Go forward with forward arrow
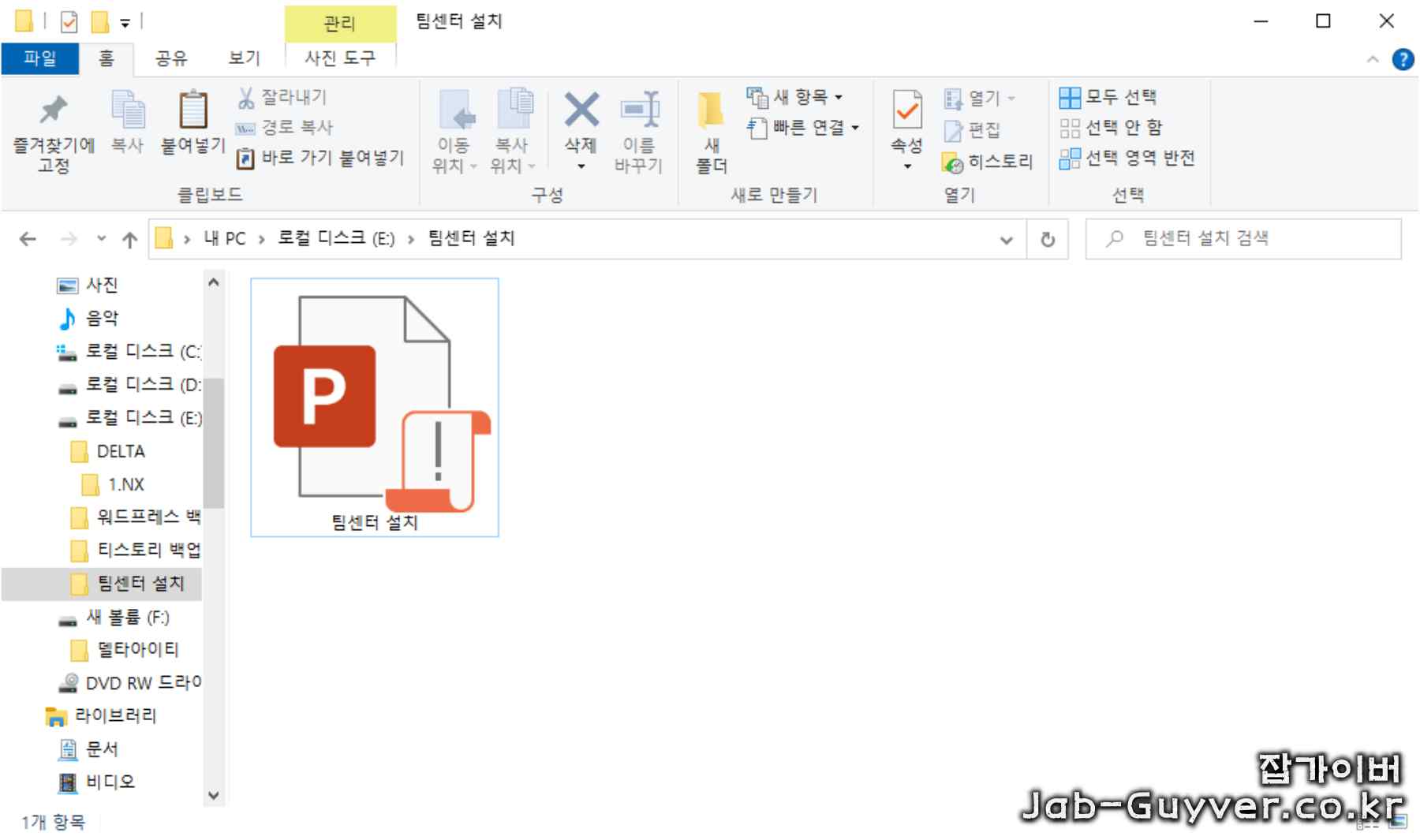 pos(69,239)
